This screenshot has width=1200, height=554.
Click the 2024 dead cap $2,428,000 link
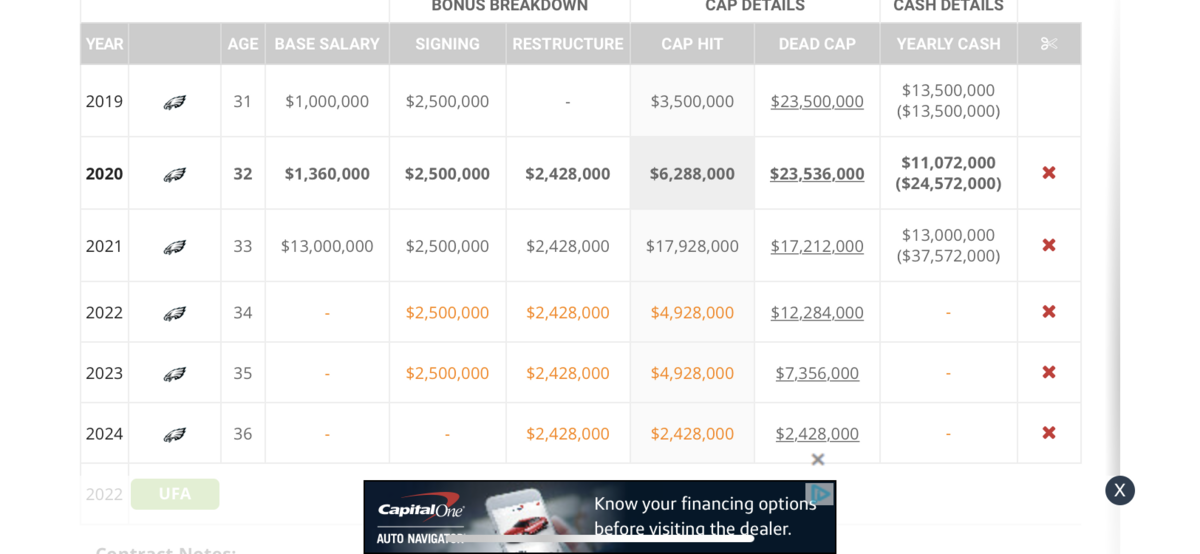click(817, 433)
